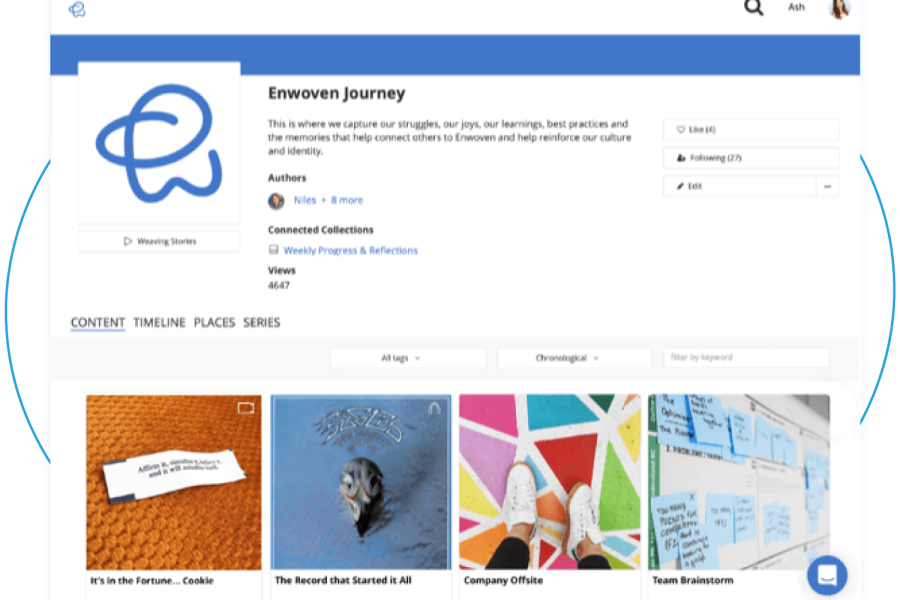
Task: Switch to the TIMELINE tab
Action: tap(160, 323)
